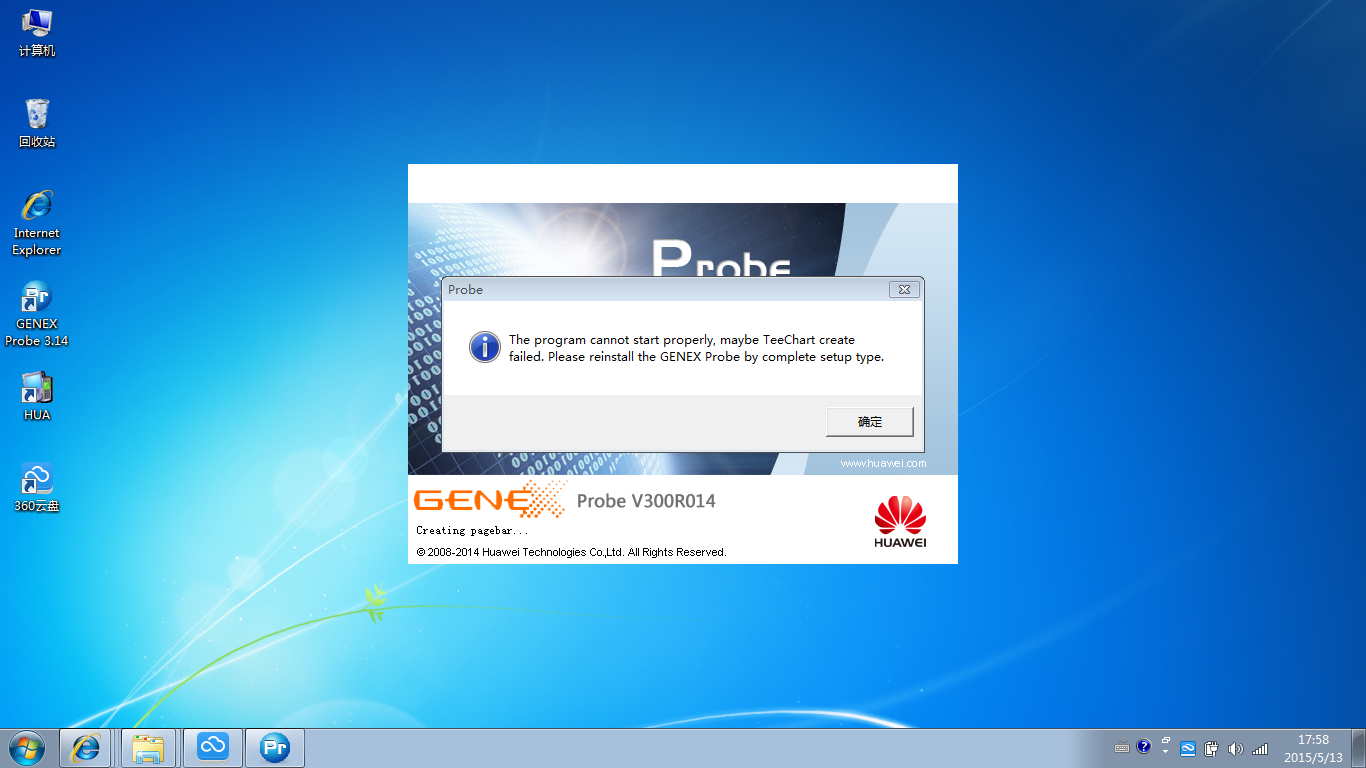Click the keyboard icon in system tray

tap(1122, 748)
